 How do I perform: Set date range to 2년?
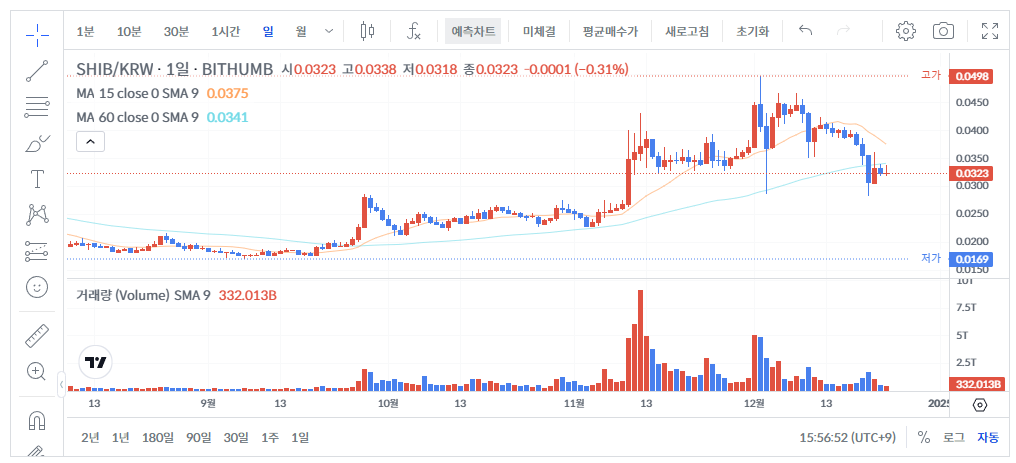click(91, 438)
